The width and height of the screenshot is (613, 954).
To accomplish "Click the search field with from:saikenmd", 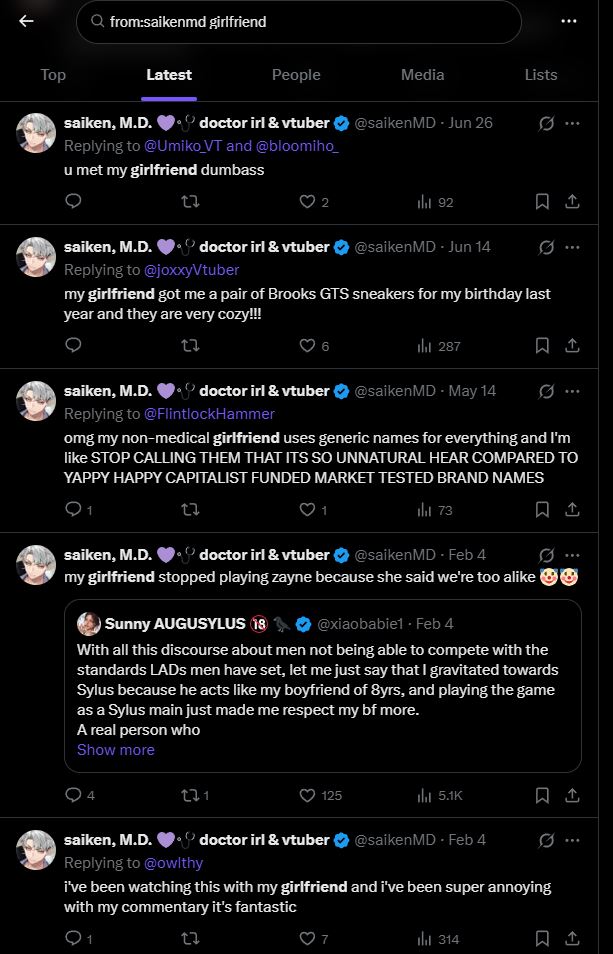I will click(298, 21).
